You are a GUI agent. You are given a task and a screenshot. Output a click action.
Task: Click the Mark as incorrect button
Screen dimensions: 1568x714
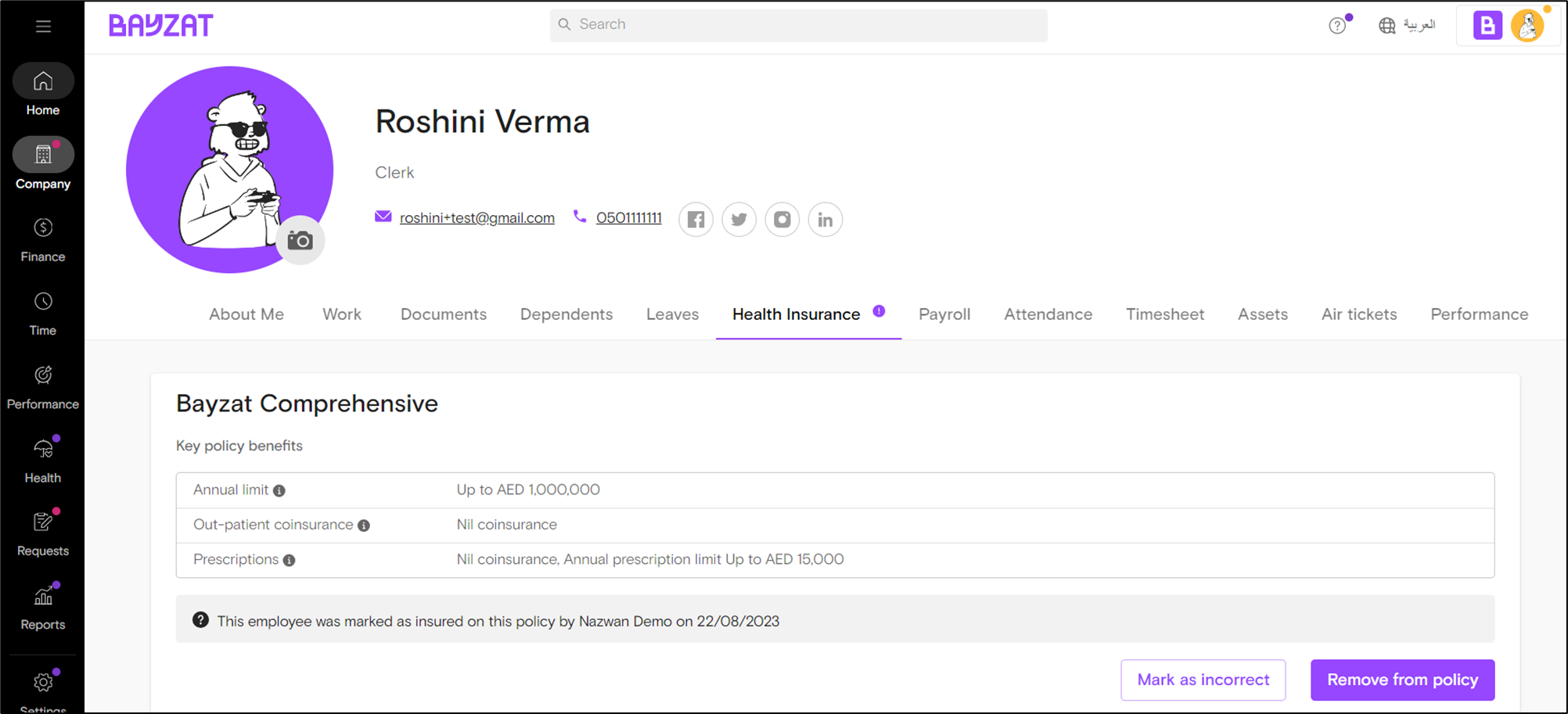click(x=1203, y=680)
